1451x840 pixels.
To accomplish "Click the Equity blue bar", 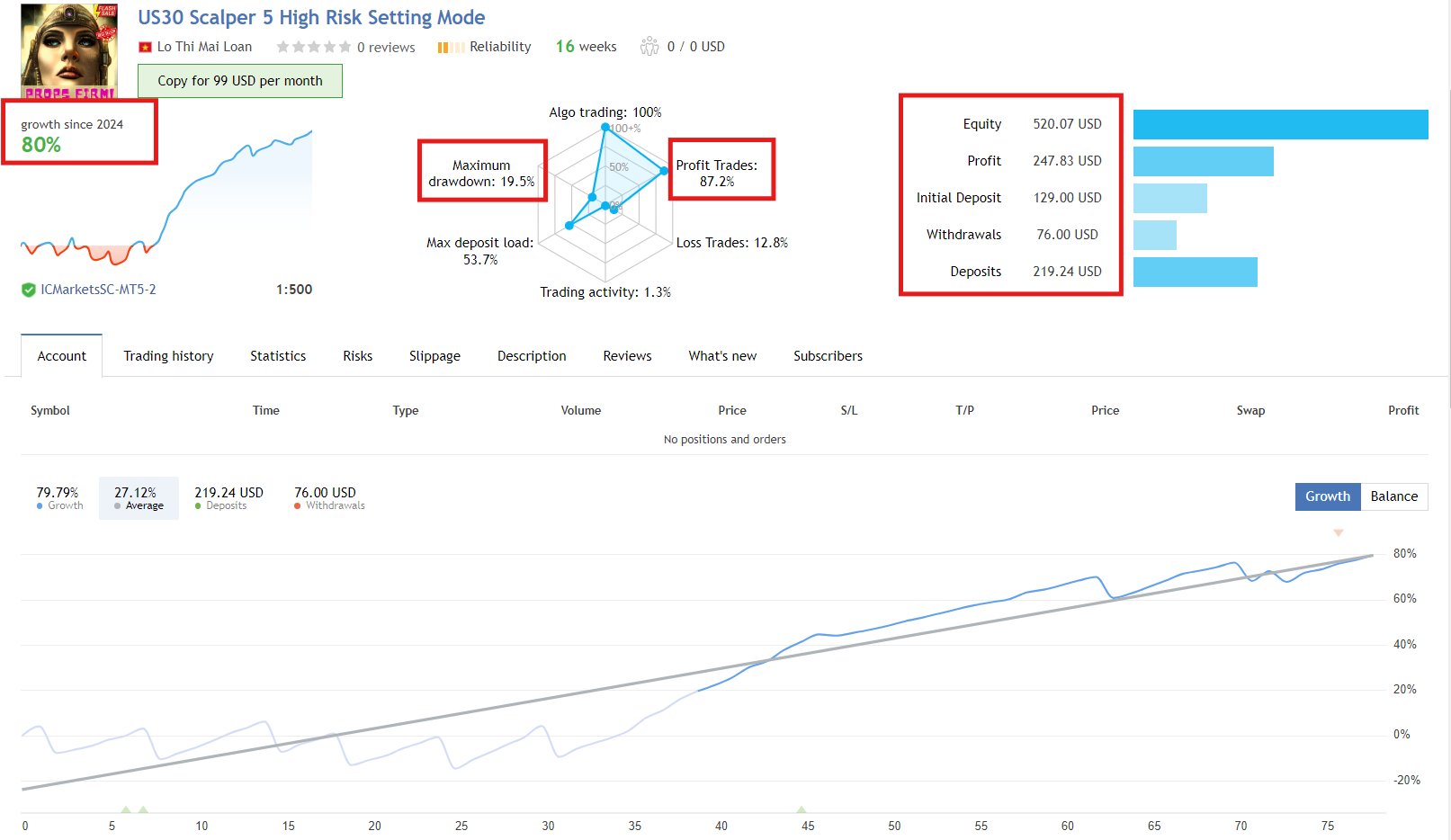I will tap(1281, 124).
